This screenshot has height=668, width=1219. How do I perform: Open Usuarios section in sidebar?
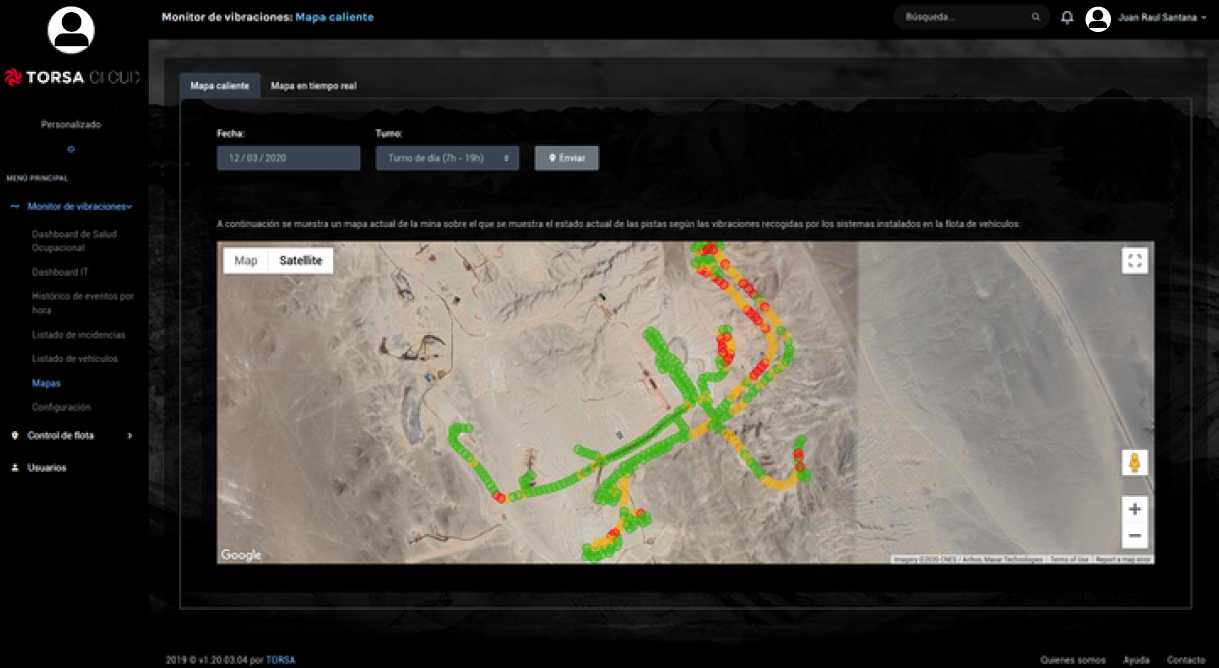pos(47,468)
